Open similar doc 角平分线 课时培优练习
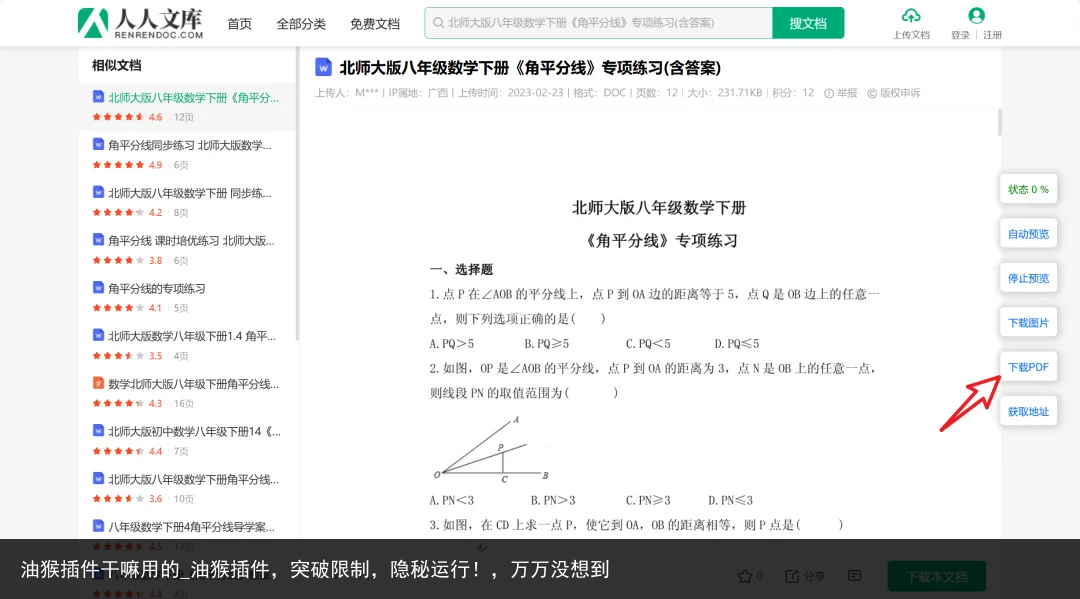 coord(191,241)
